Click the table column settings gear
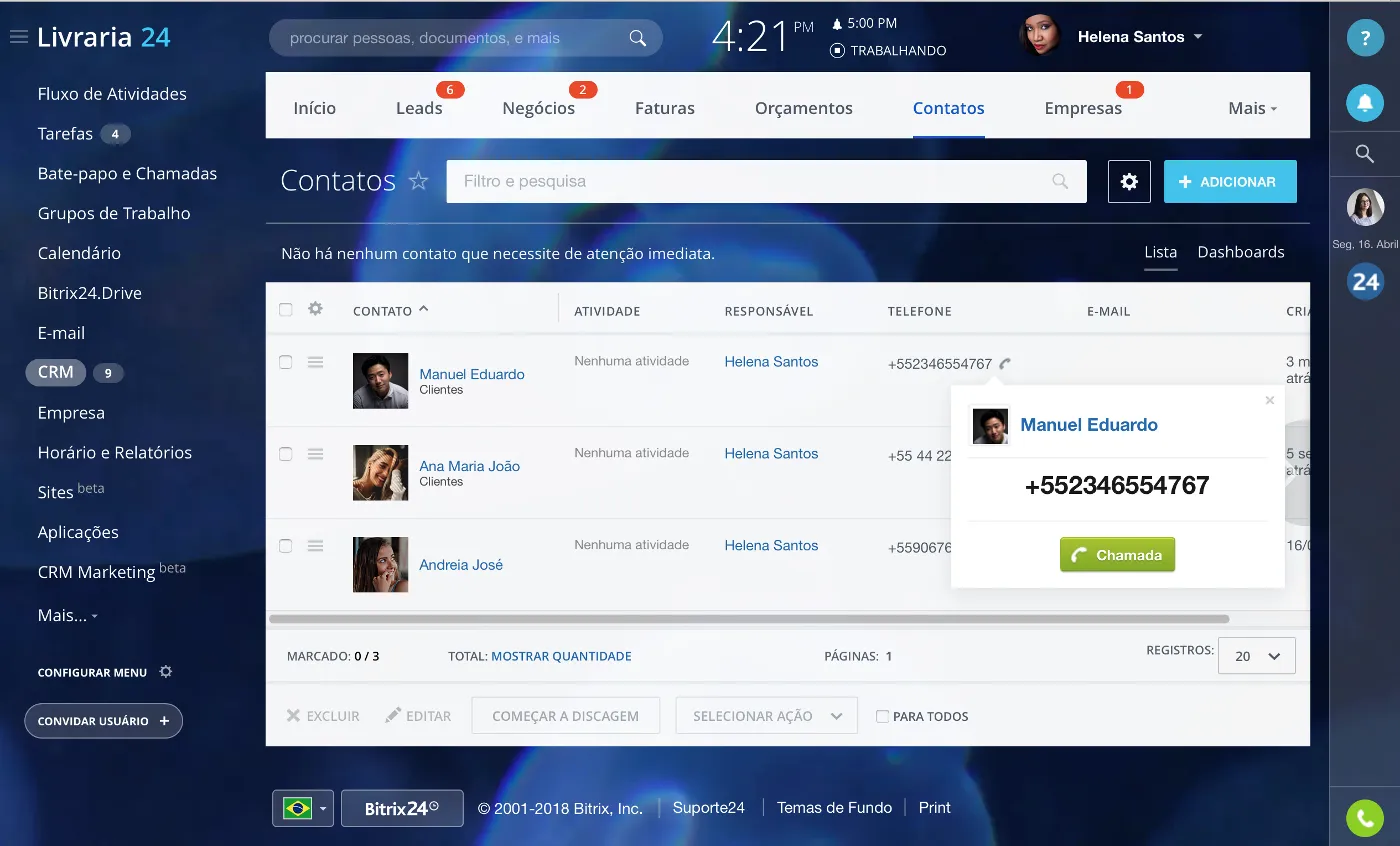1400x846 pixels. tap(315, 309)
